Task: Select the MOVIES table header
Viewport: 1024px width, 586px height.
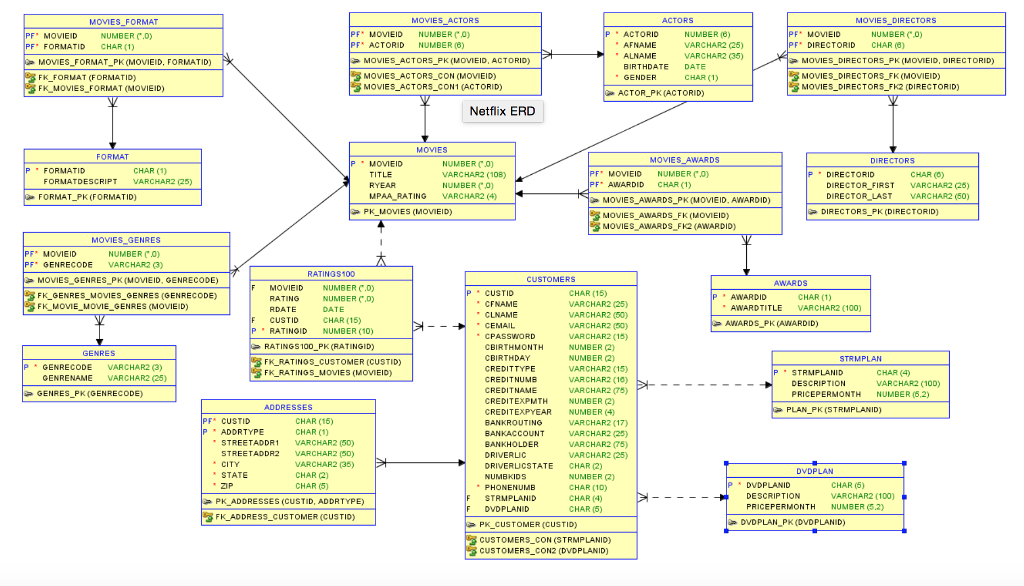Action: click(432, 149)
